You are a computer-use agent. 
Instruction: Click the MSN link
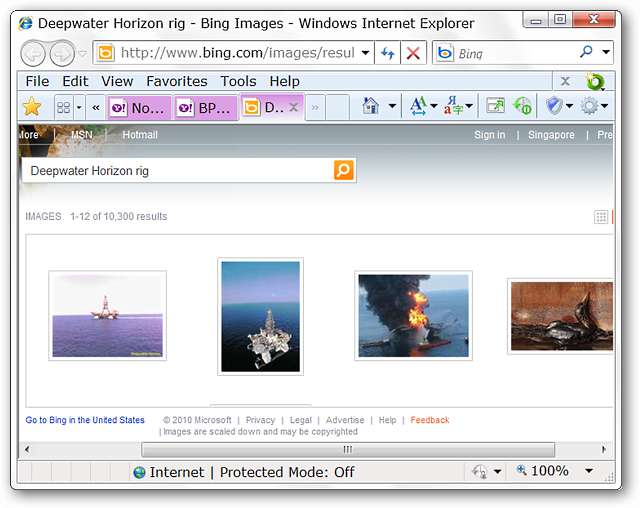pyautogui.click(x=81, y=135)
